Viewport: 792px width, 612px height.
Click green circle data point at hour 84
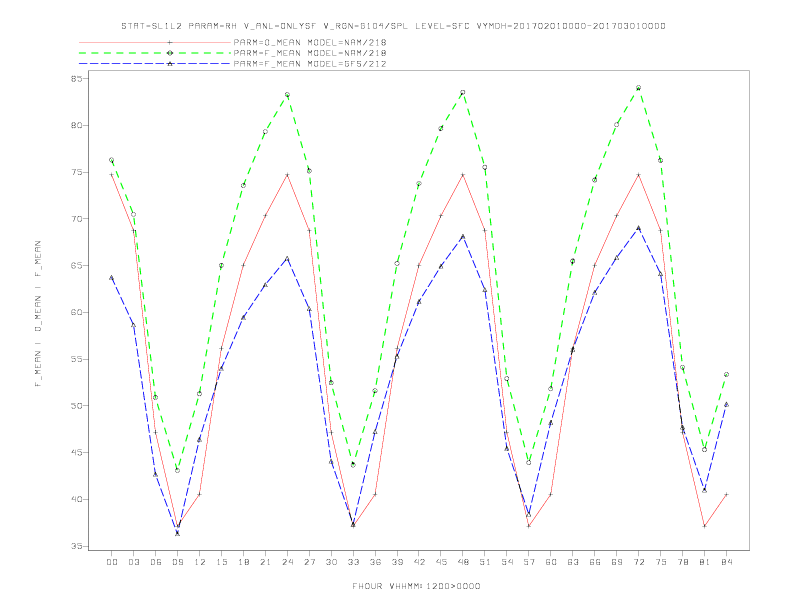click(x=726, y=375)
